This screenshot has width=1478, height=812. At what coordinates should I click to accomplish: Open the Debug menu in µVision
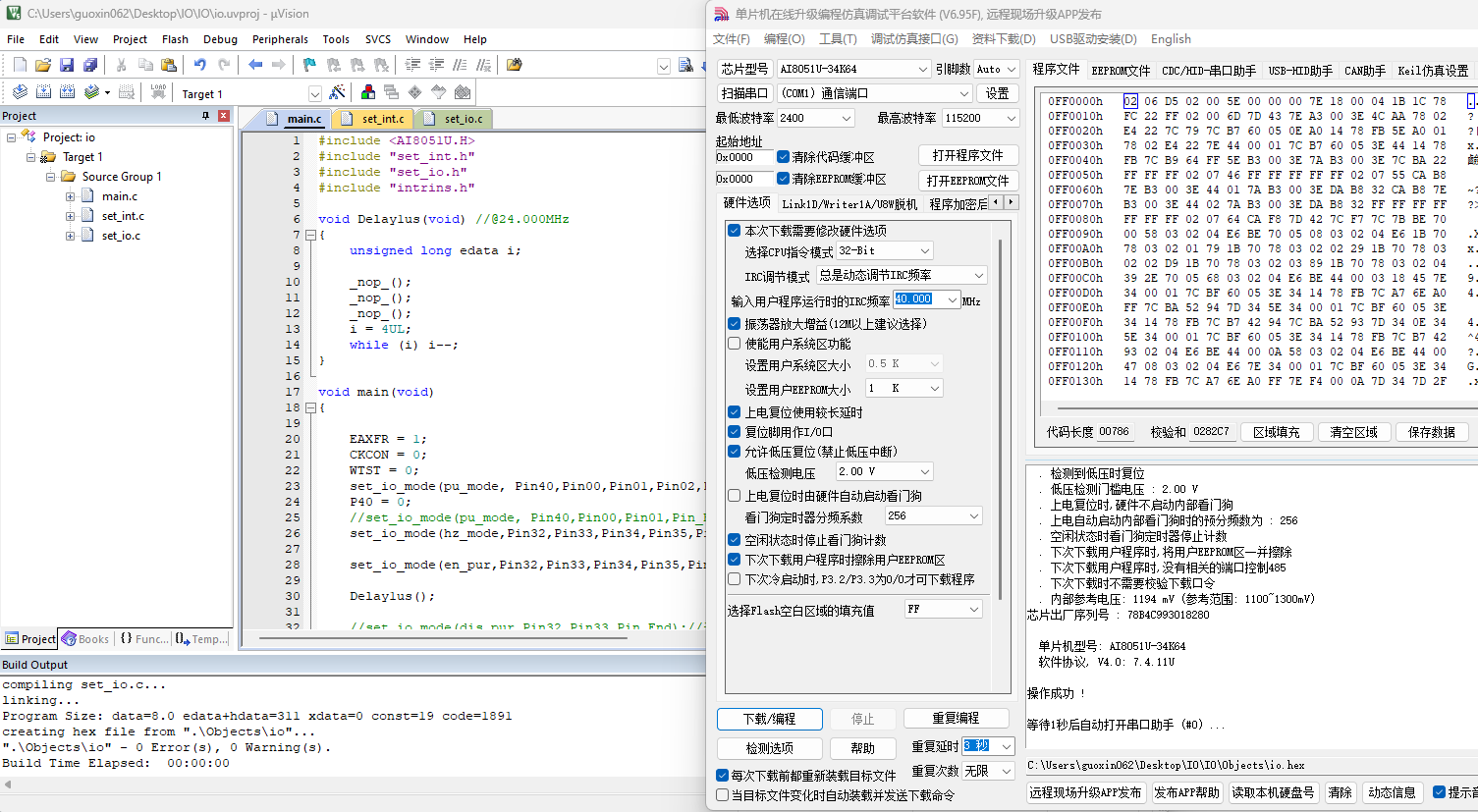pyautogui.click(x=220, y=39)
